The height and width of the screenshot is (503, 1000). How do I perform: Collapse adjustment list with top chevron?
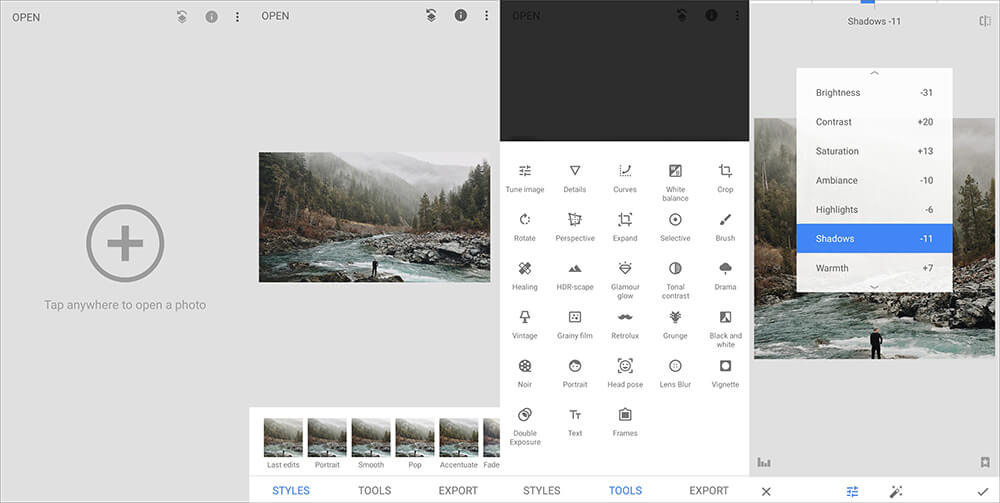point(874,73)
